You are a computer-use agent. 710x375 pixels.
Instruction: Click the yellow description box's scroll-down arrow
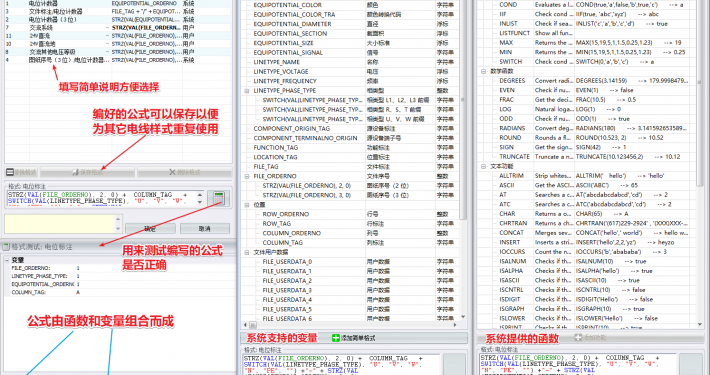118,229
